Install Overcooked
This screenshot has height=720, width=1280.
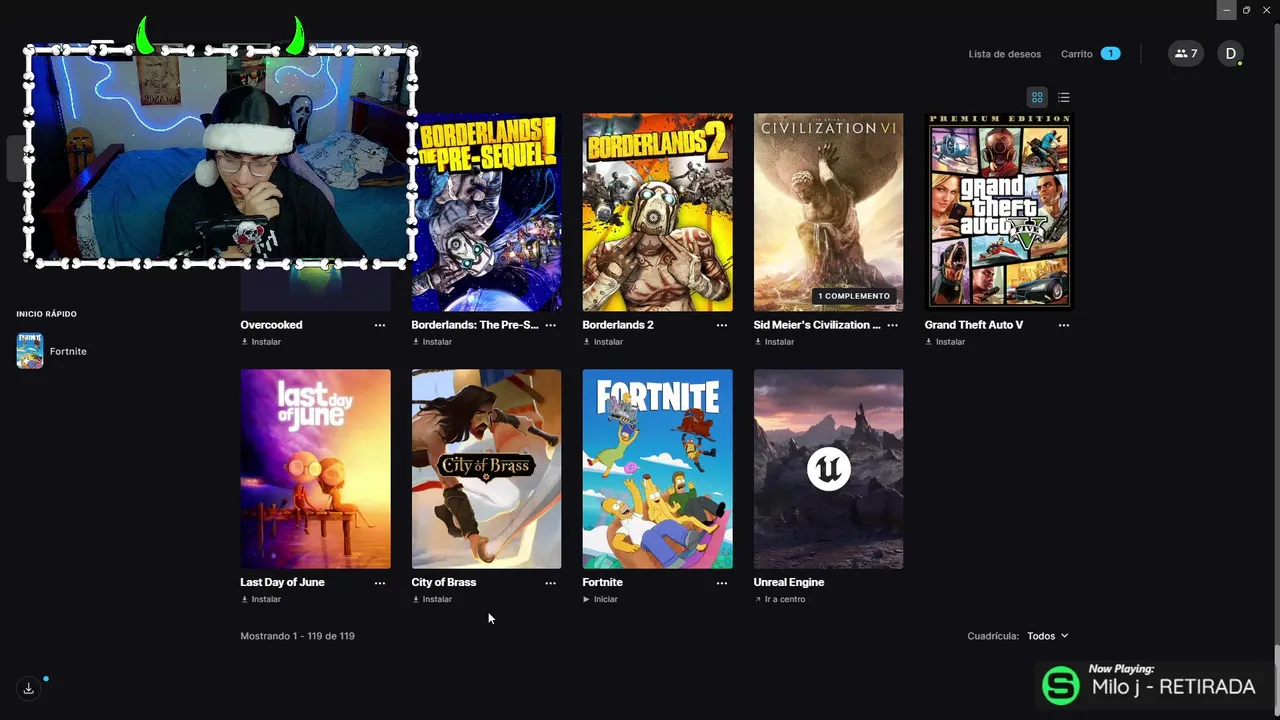pyautogui.click(x=261, y=342)
